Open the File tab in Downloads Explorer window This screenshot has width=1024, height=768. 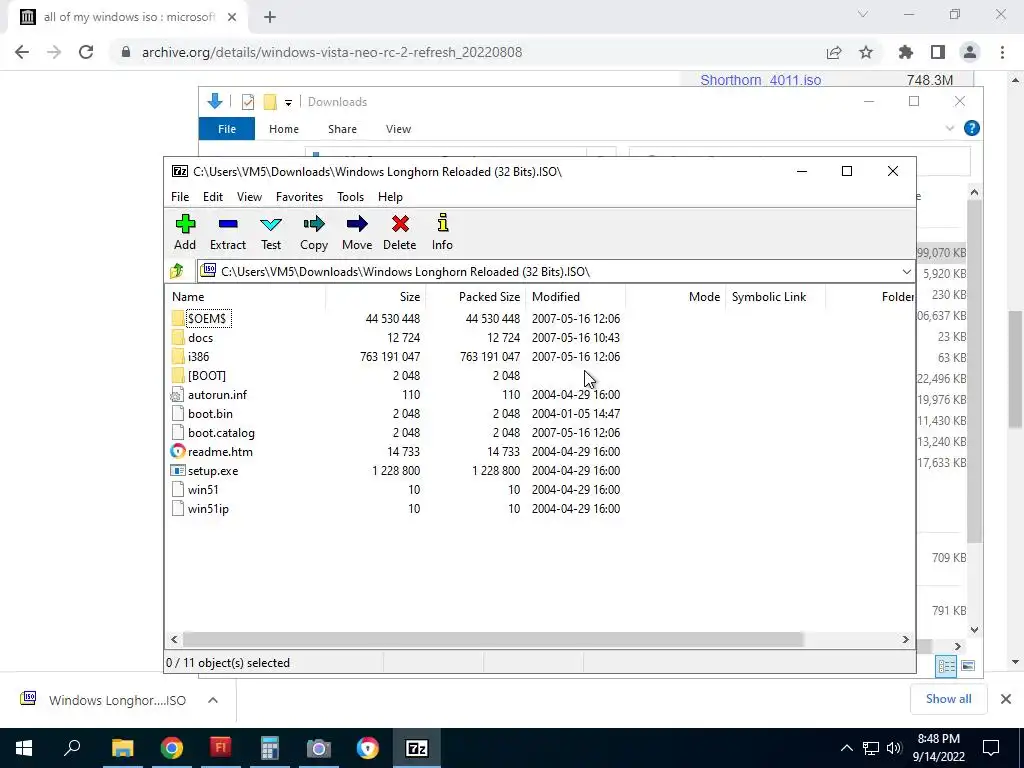pos(227,129)
